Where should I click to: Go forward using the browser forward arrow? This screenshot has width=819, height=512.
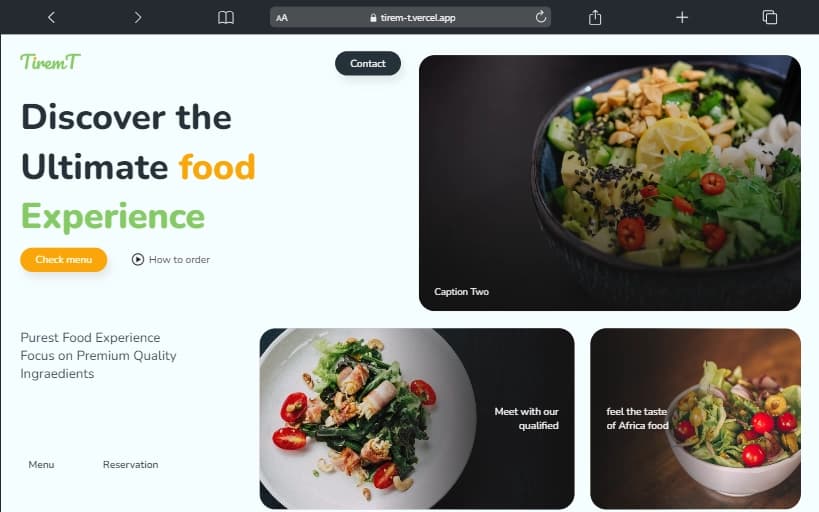pos(137,17)
